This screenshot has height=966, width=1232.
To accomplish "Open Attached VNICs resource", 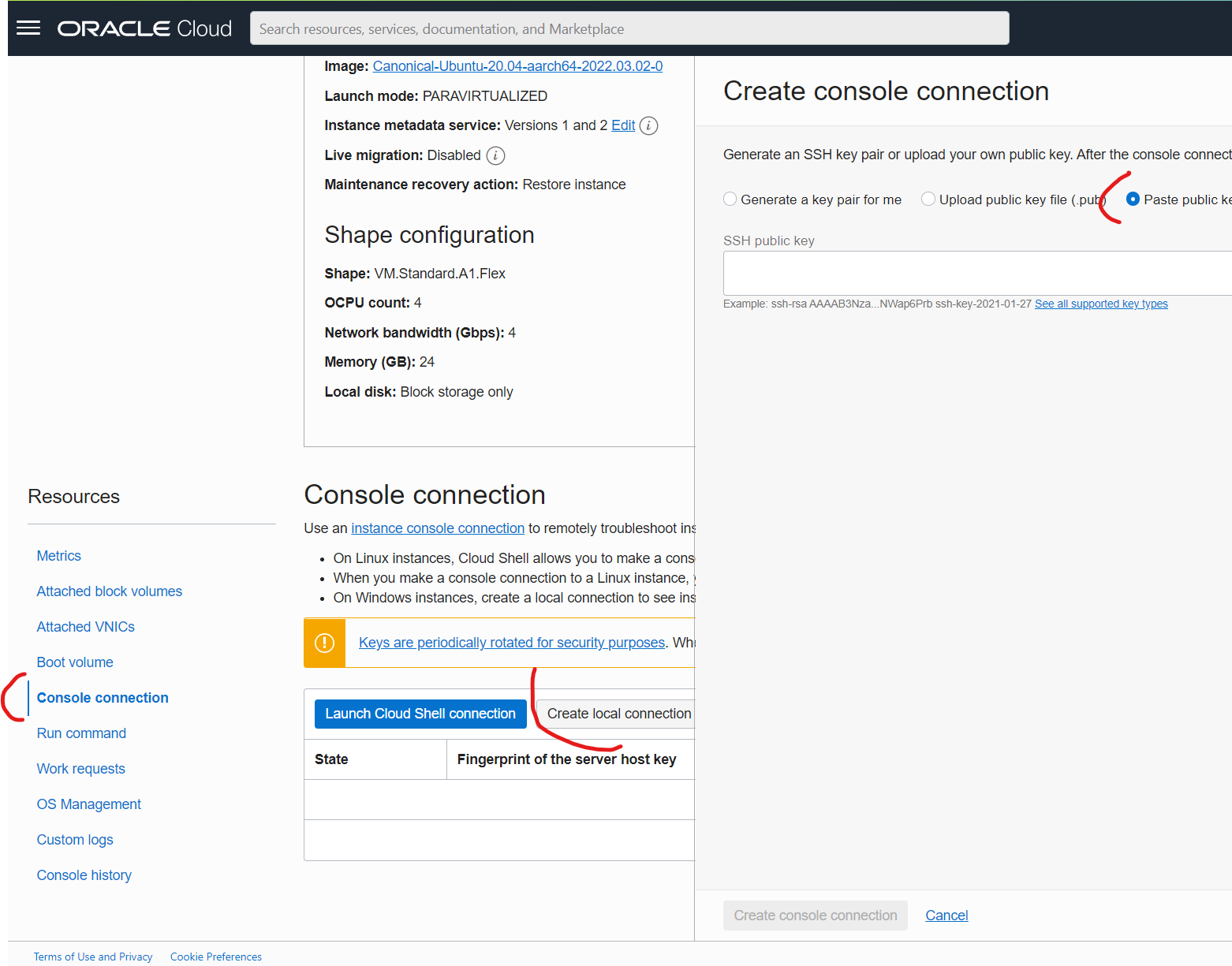I will point(86,627).
